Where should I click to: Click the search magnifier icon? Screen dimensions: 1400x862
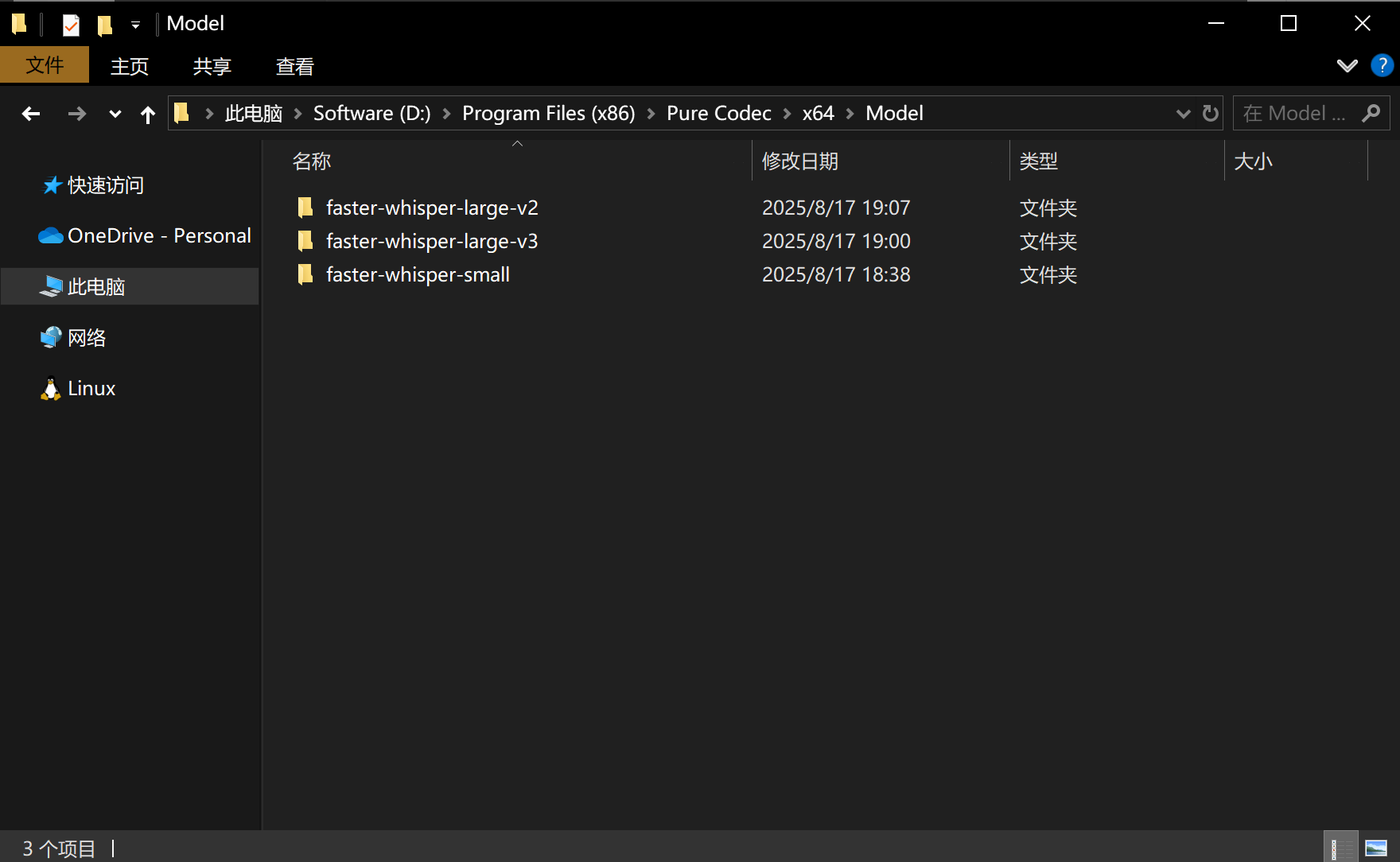pyautogui.click(x=1371, y=113)
